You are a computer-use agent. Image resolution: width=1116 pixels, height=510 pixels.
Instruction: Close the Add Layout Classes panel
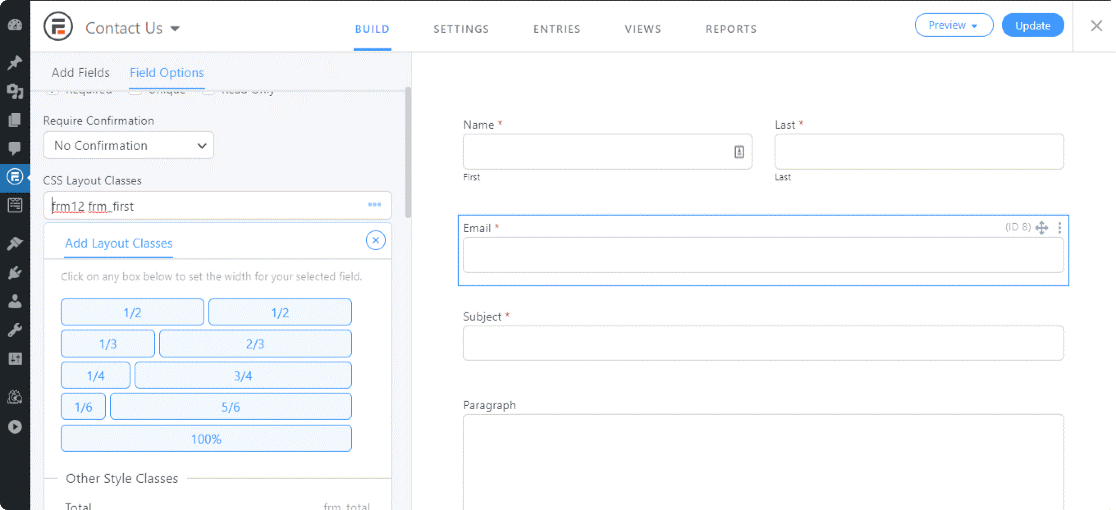pos(376,240)
